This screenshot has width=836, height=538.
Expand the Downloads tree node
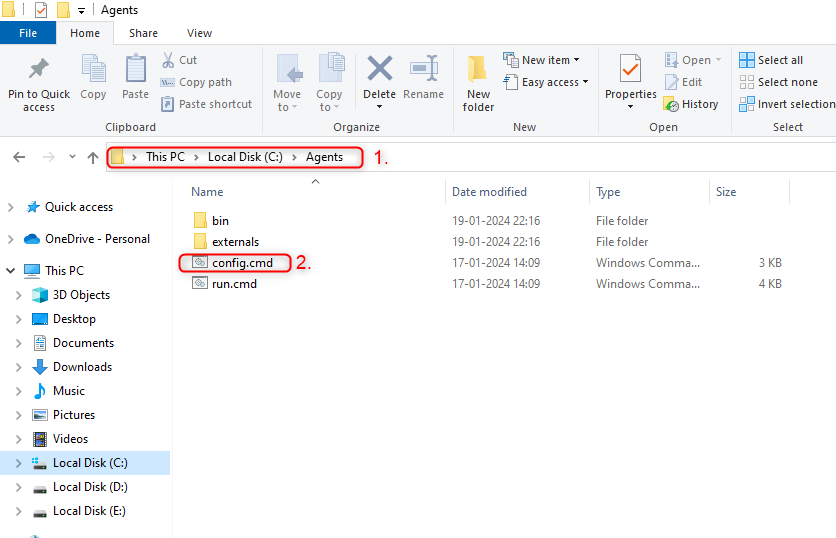[19, 367]
